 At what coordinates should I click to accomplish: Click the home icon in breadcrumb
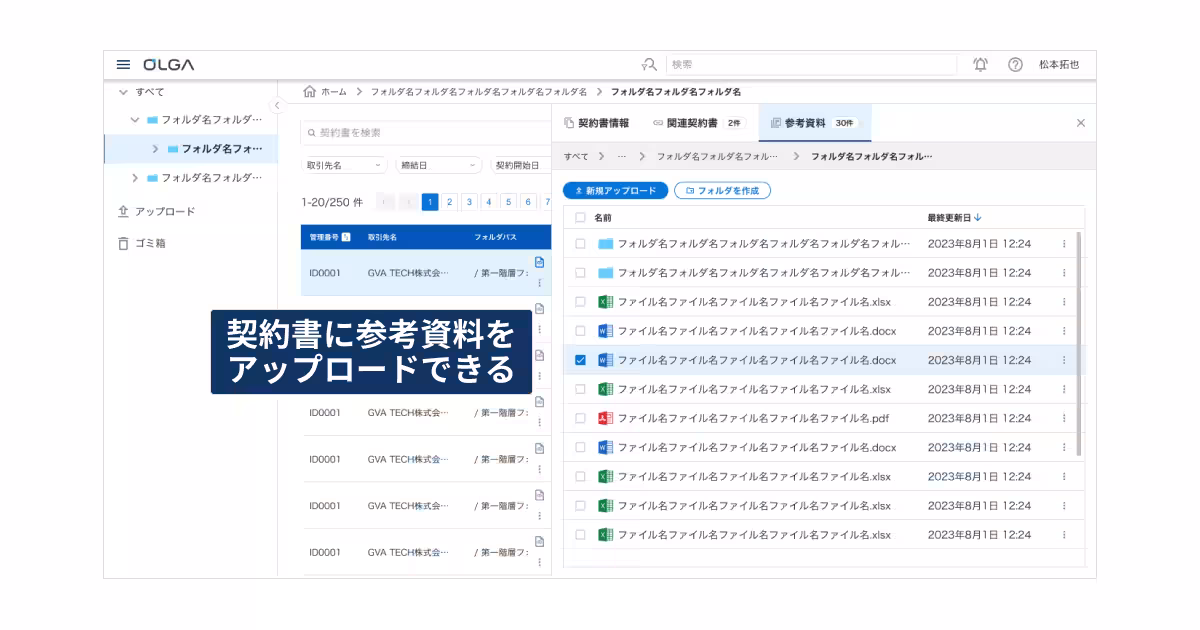tap(310, 92)
